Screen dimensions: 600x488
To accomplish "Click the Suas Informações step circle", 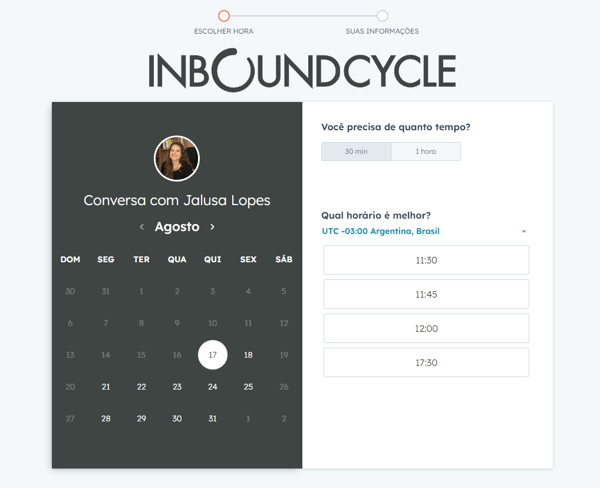I will click(382, 16).
